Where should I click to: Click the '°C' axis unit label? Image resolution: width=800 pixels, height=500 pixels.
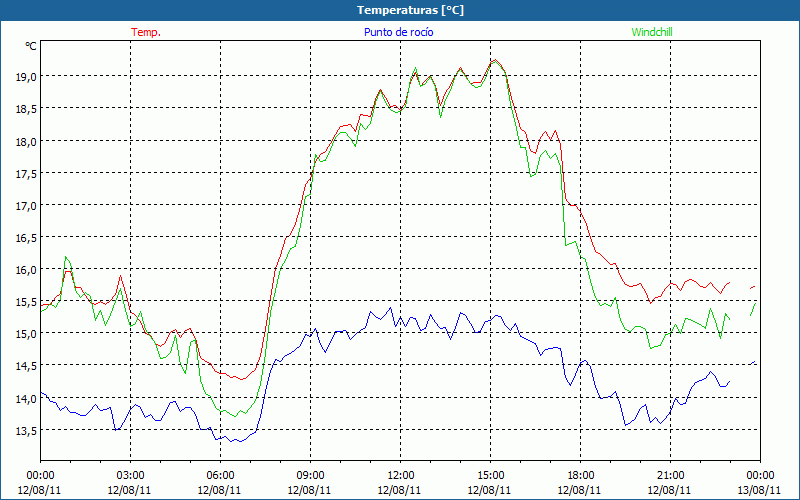(31, 46)
